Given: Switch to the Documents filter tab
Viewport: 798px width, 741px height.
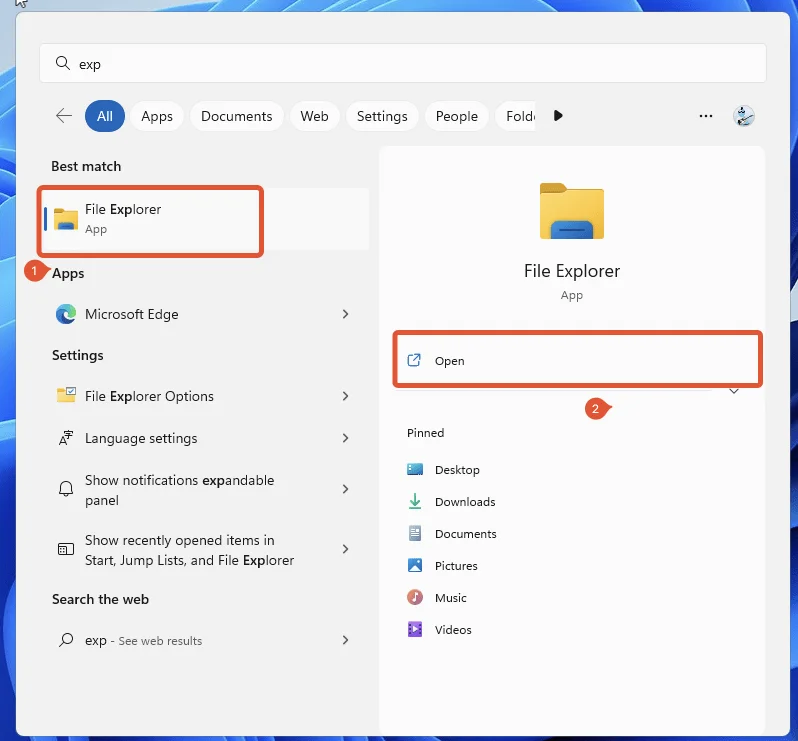Looking at the screenshot, I should (237, 116).
